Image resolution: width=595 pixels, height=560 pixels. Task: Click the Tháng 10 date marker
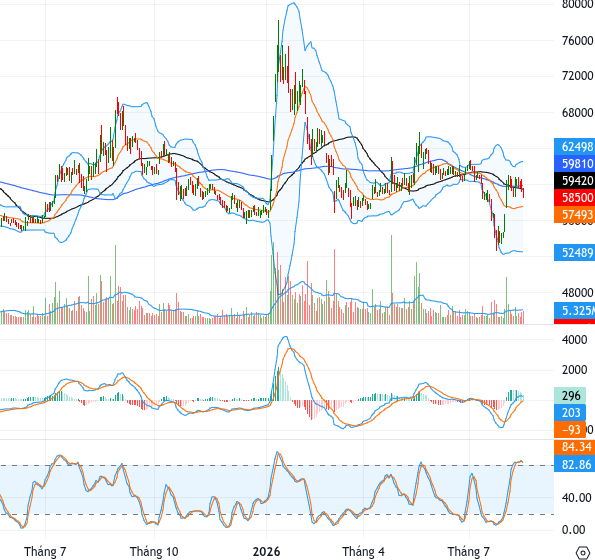click(154, 551)
